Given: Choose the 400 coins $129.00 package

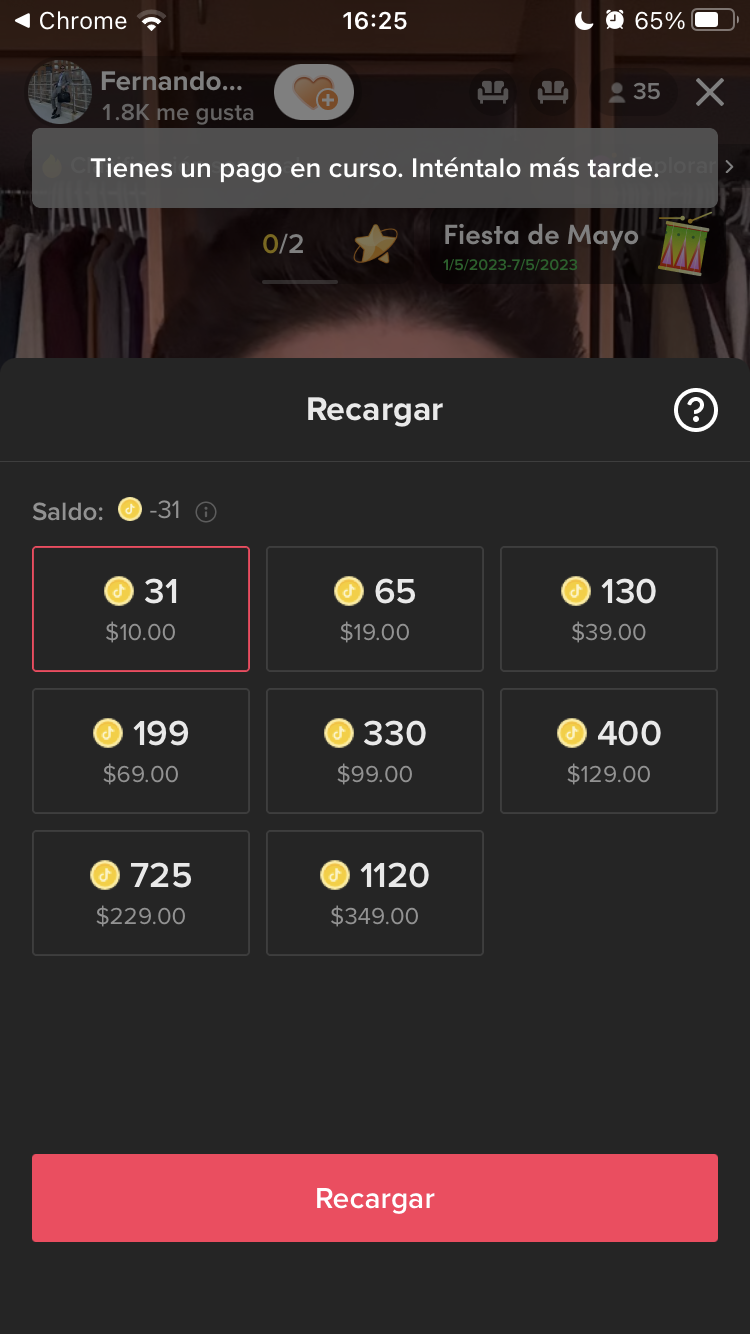Looking at the screenshot, I should point(609,751).
